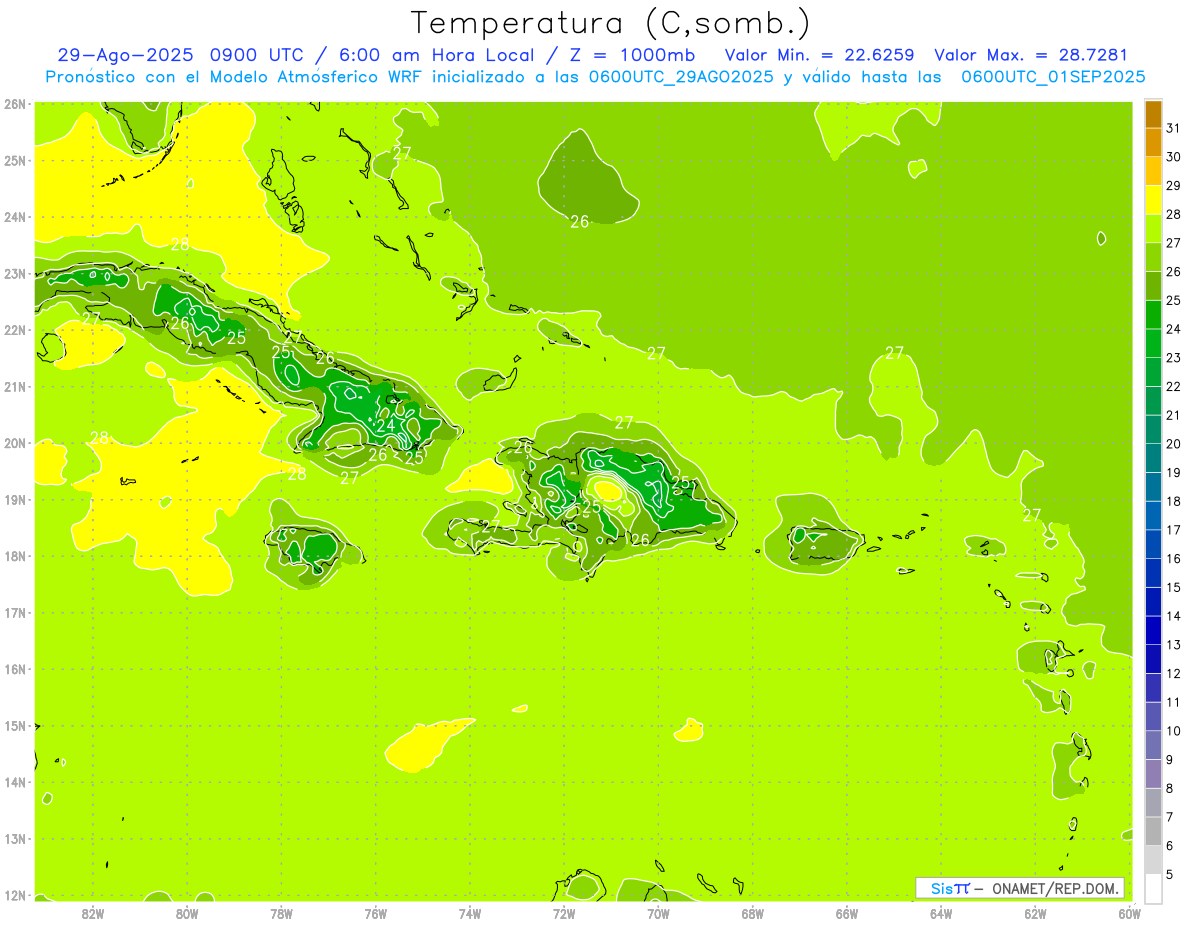Click the dark orange swatch above 31
The image size is (1200, 927).
[x=1153, y=114]
